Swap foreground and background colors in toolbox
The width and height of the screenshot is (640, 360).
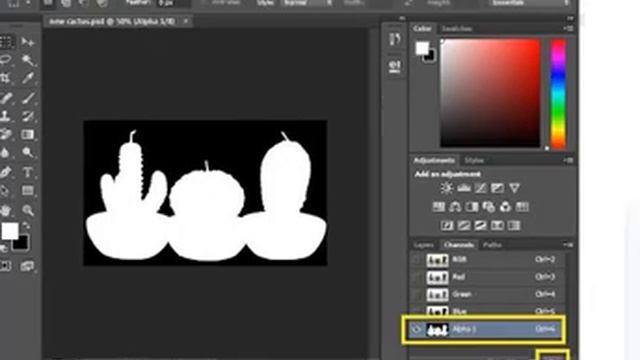point(26,226)
